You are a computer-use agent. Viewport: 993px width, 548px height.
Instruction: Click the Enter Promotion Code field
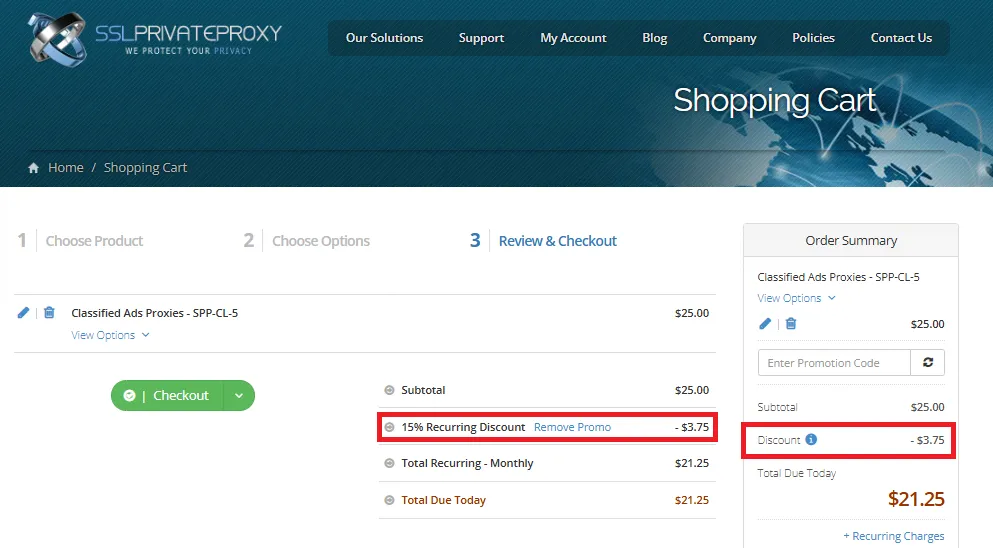[x=834, y=362]
